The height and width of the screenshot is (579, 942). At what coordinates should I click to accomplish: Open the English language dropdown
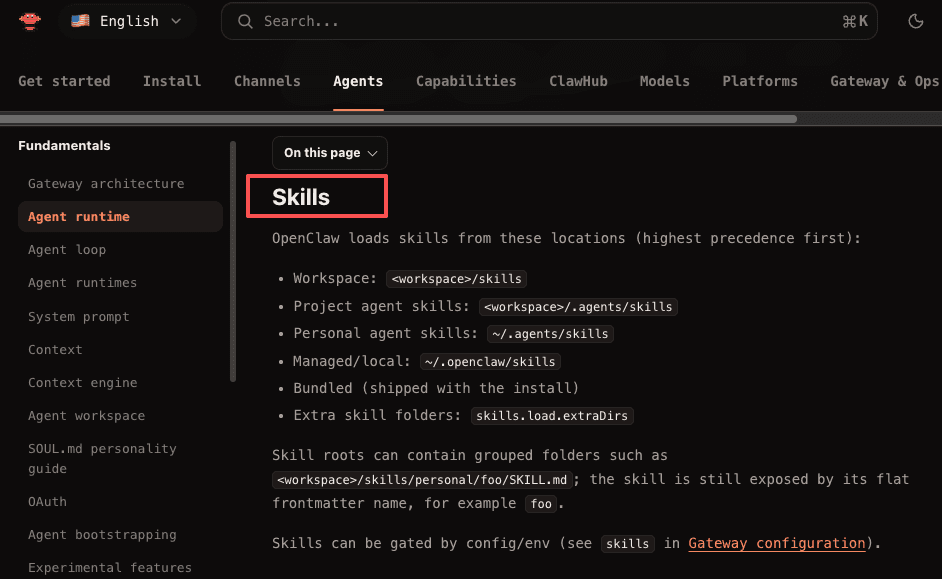(127, 21)
